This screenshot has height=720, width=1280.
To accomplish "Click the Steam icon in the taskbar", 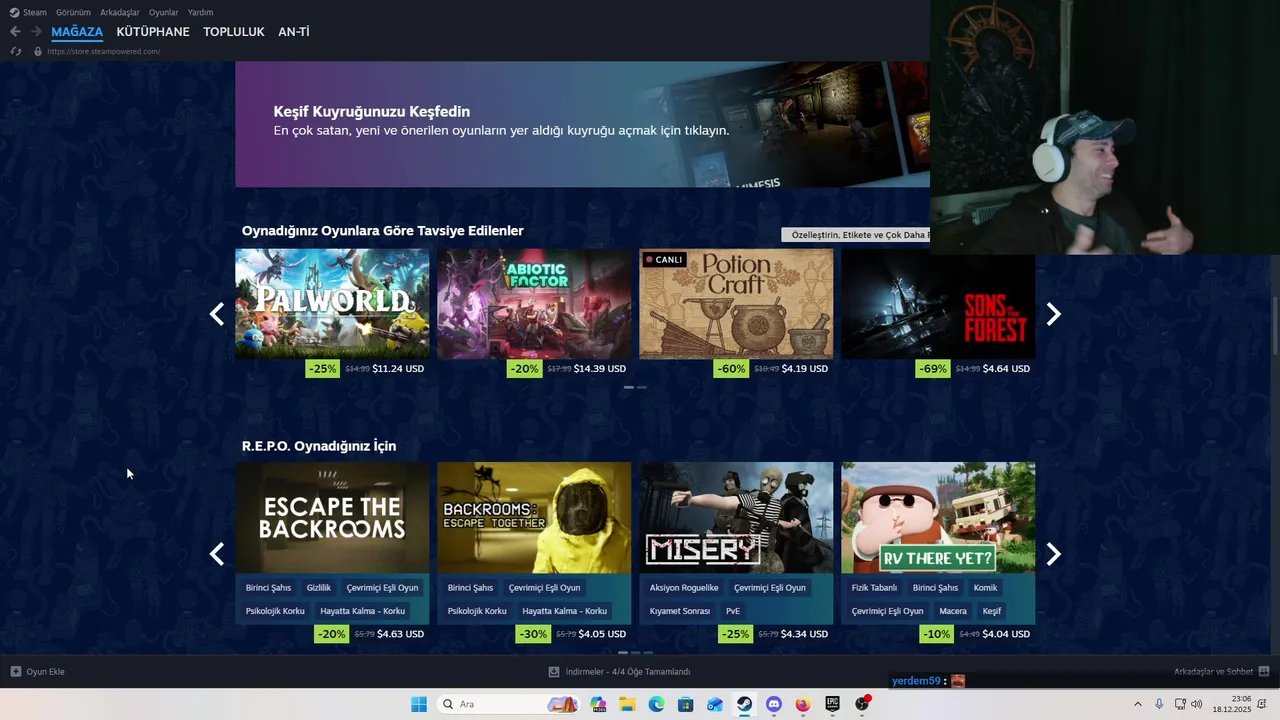I will (745, 704).
